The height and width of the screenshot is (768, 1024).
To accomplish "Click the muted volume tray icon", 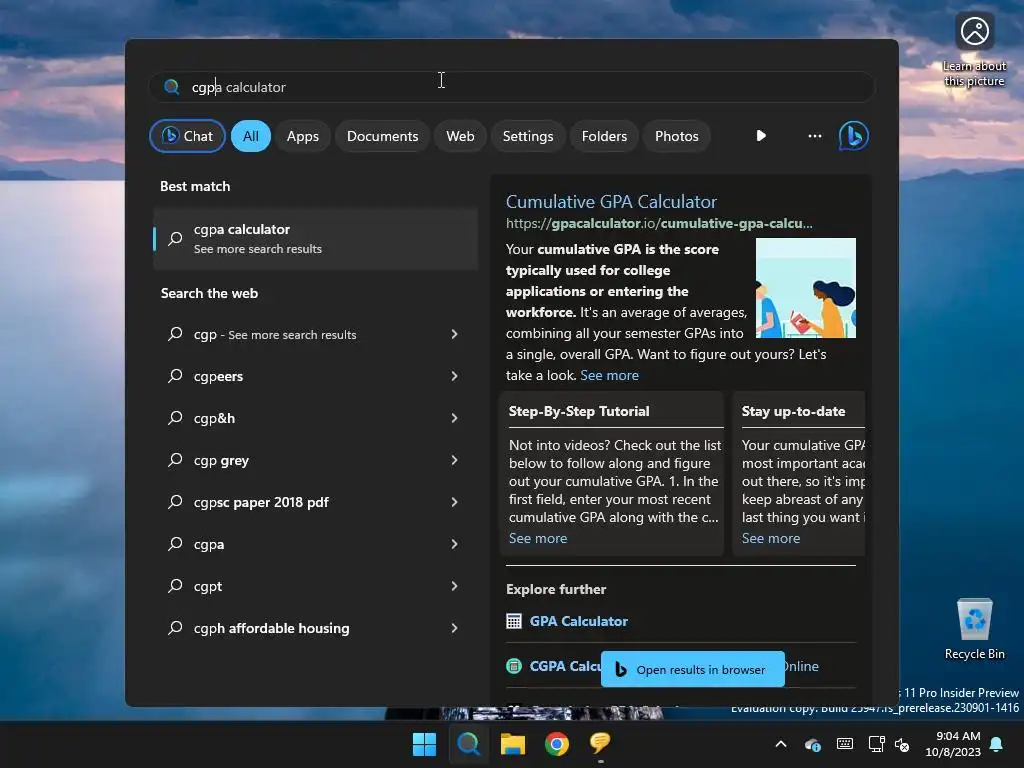I will pyautogui.click(x=902, y=744).
